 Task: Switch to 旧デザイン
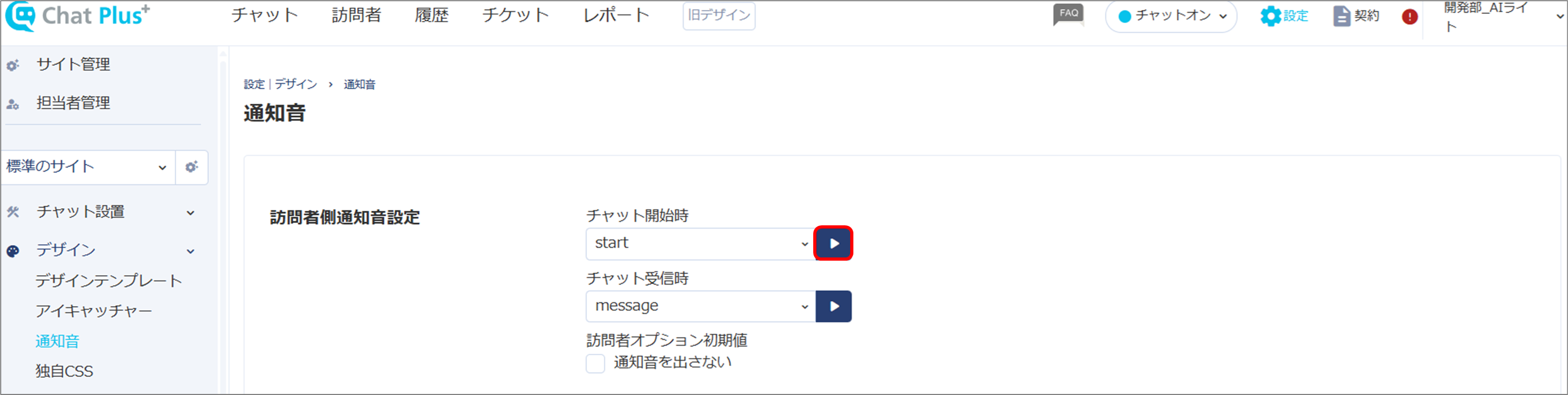719,16
